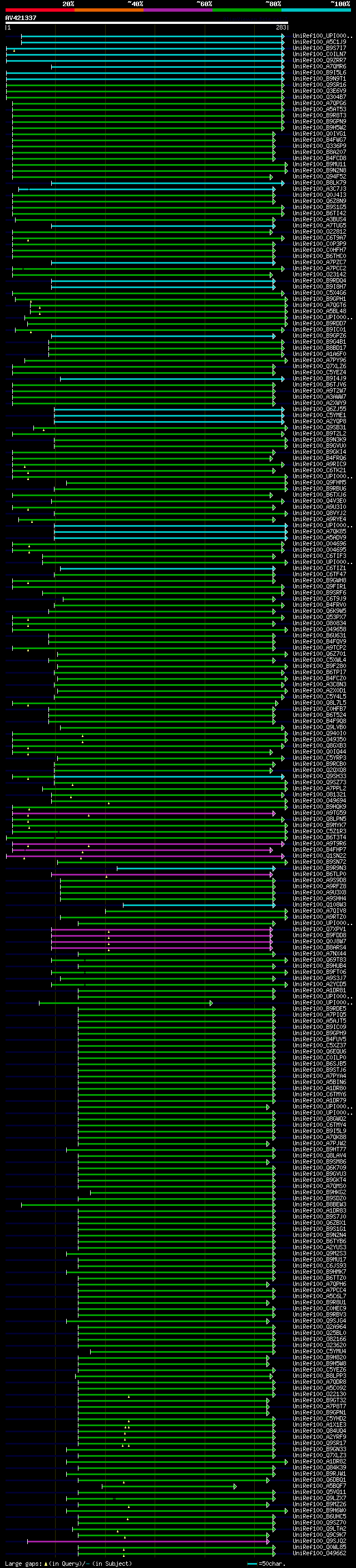
Task: Select the purple ~60% identity legend segment
Action: click(x=179, y=10)
